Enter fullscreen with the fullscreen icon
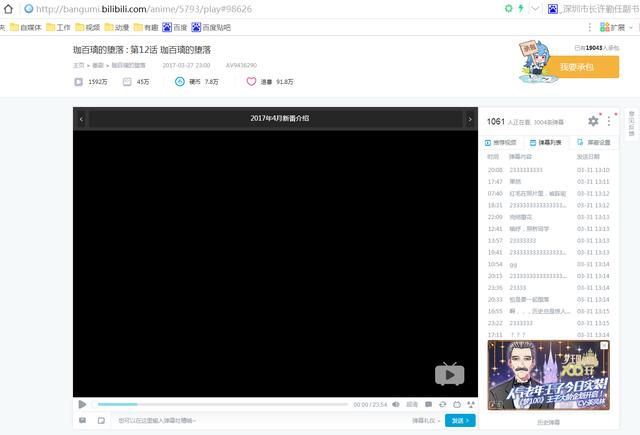The width and height of the screenshot is (640, 435). click(x=471, y=404)
